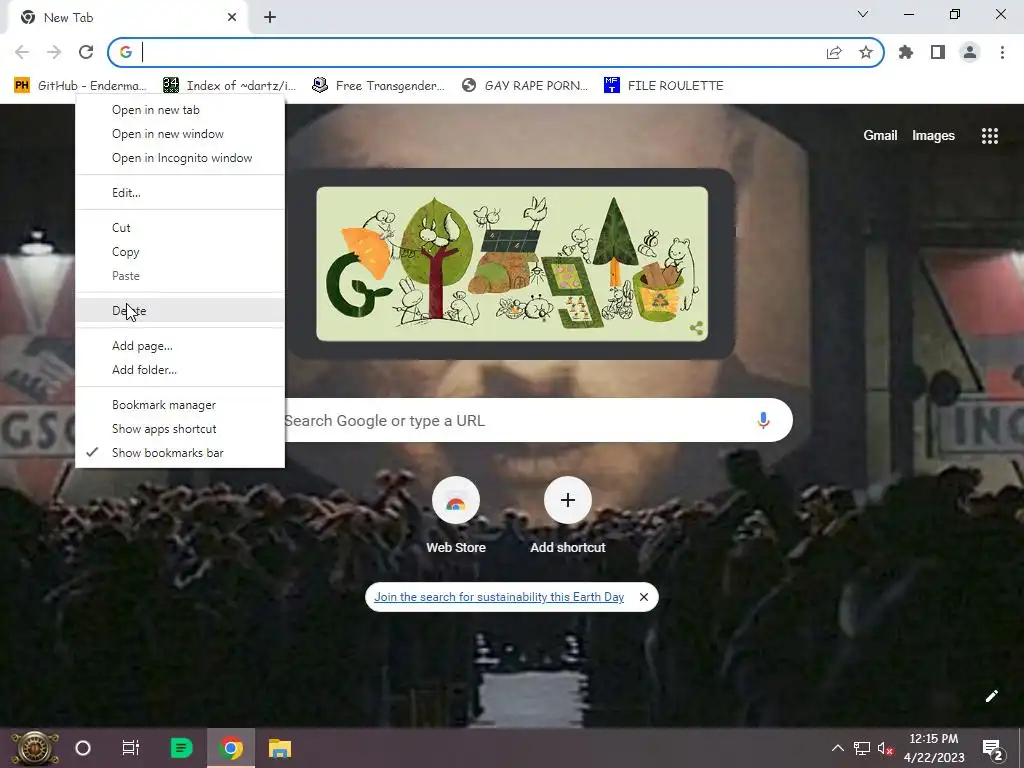The width and height of the screenshot is (1024, 768).
Task: Click the share this page icon
Action: coord(834,53)
